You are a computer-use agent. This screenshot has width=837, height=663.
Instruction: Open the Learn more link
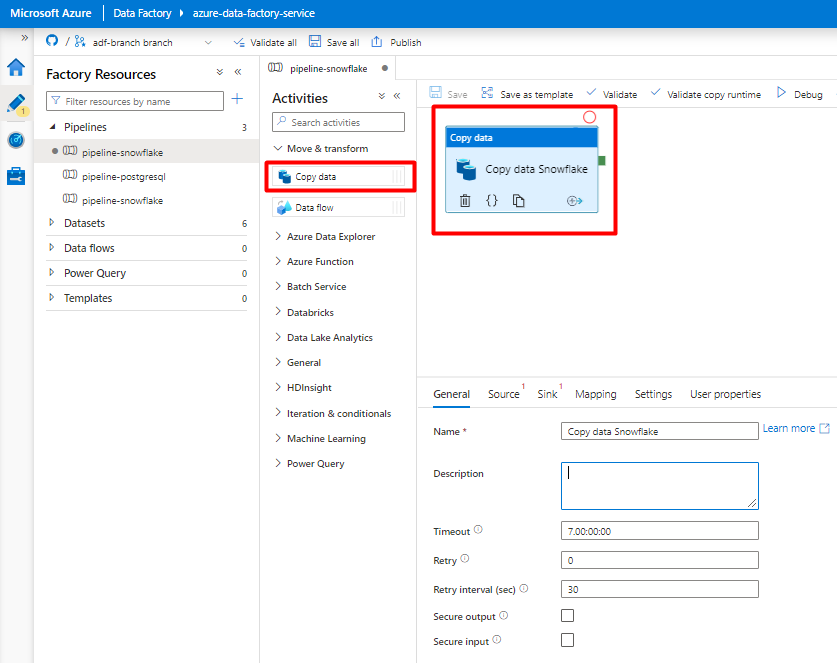[x=796, y=428]
